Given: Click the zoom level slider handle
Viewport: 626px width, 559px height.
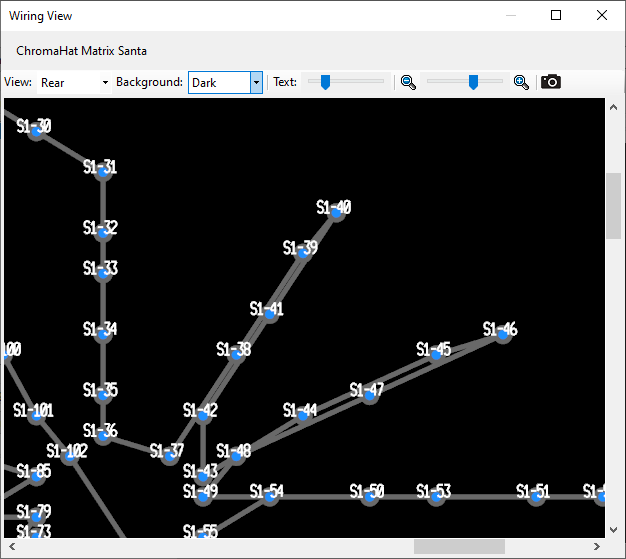Looking at the screenshot, I should point(473,82).
